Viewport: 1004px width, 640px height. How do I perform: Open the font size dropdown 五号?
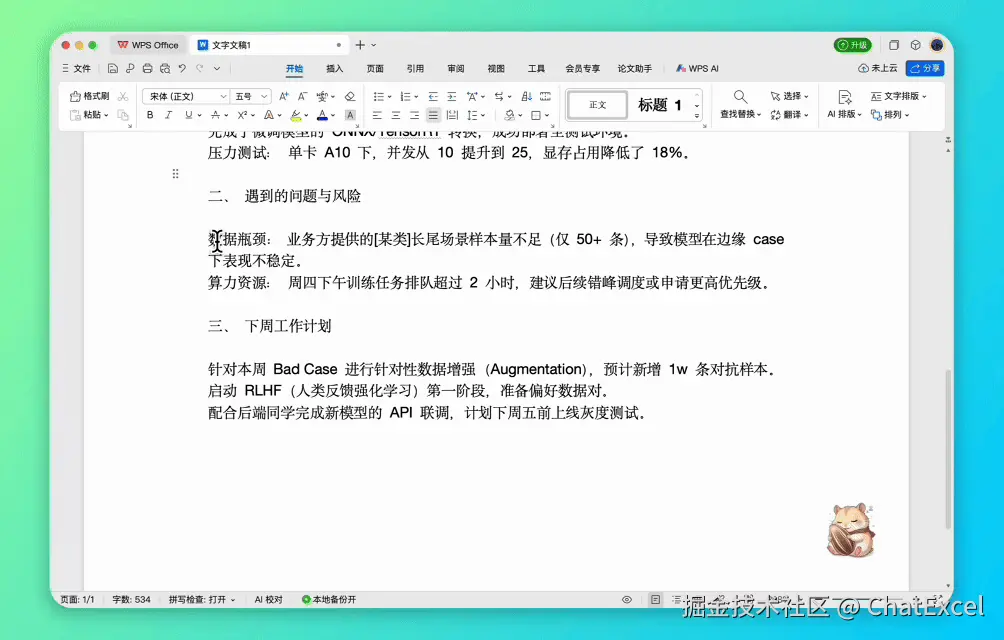247,96
